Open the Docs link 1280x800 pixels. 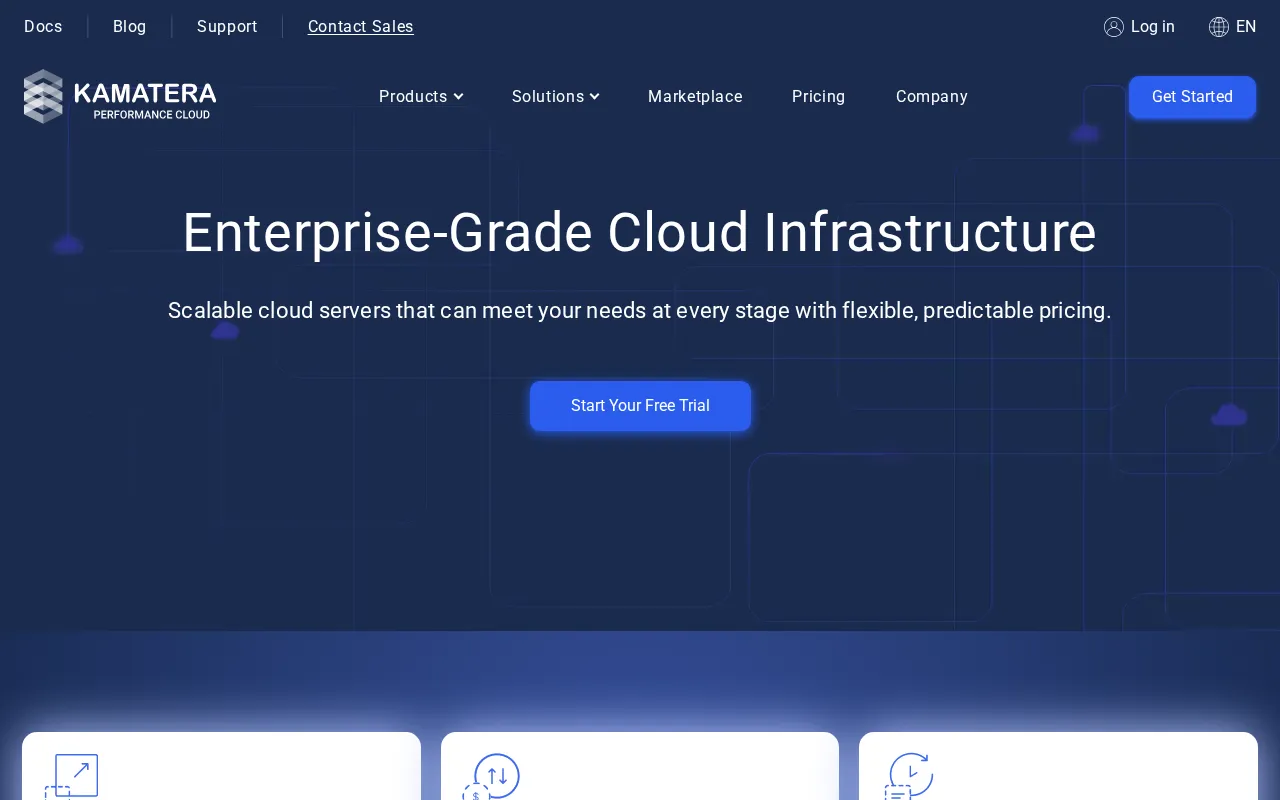coord(43,27)
